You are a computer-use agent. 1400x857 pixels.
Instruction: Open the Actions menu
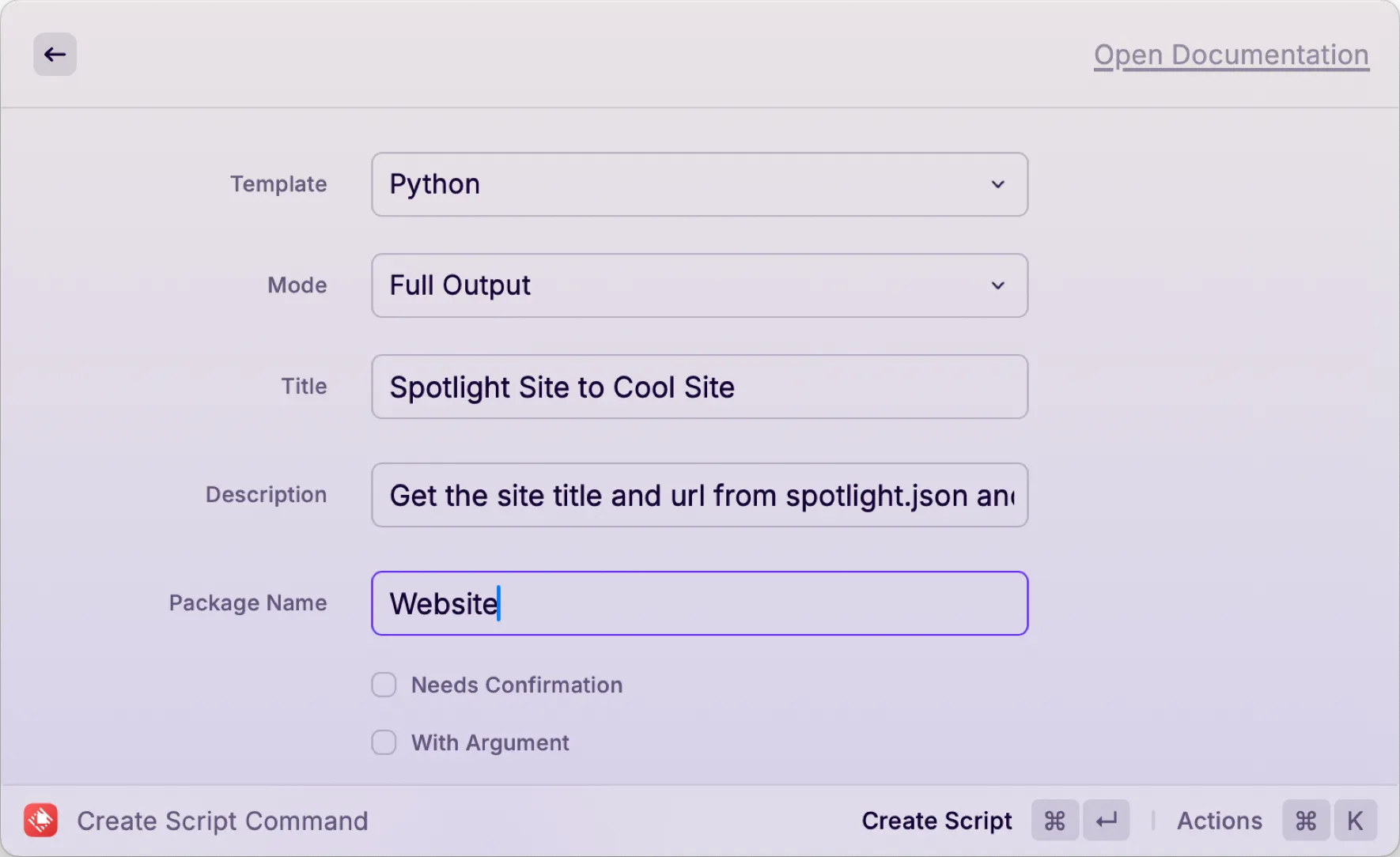pos(1220,820)
